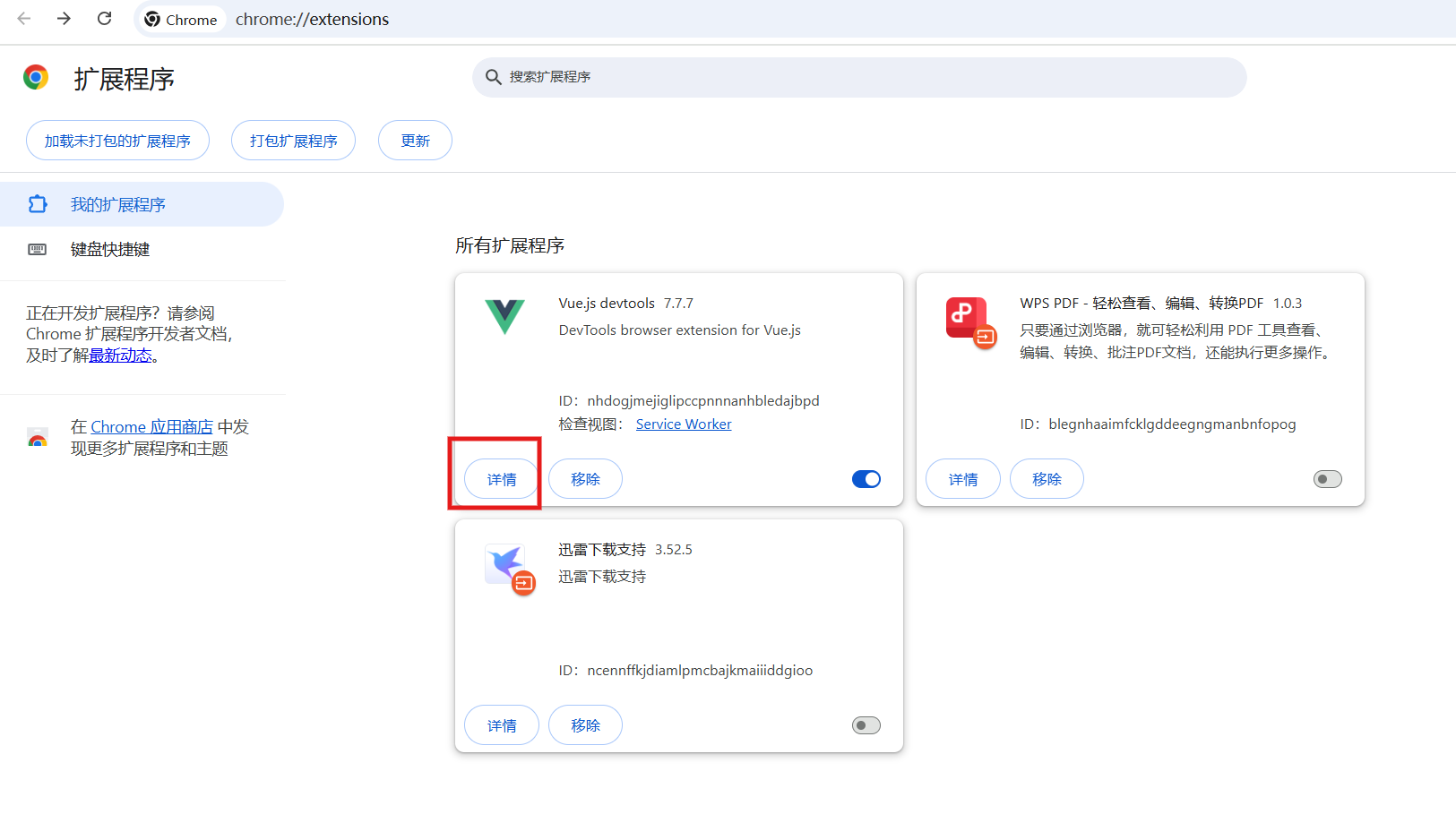This screenshot has height=814, width=1456.
Task: Click the puzzle icon for 我的扩展程序
Action: point(38,204)
